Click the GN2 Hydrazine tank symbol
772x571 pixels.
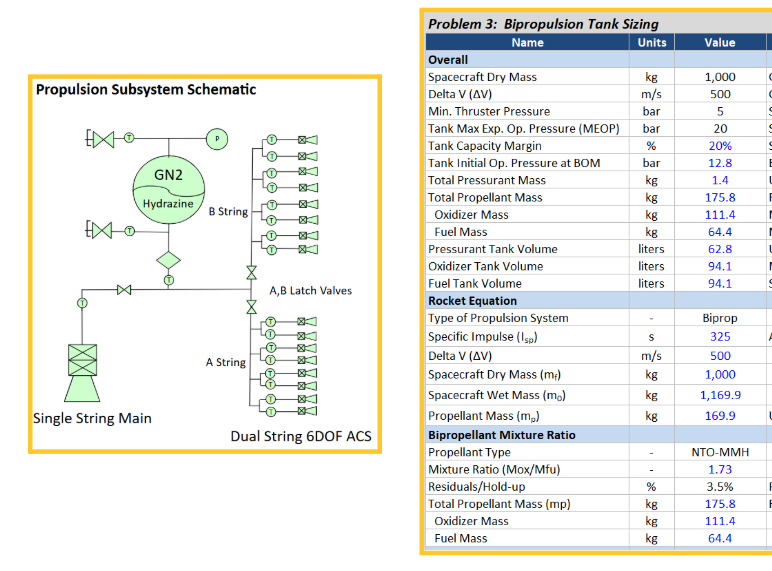click(168, 186)
